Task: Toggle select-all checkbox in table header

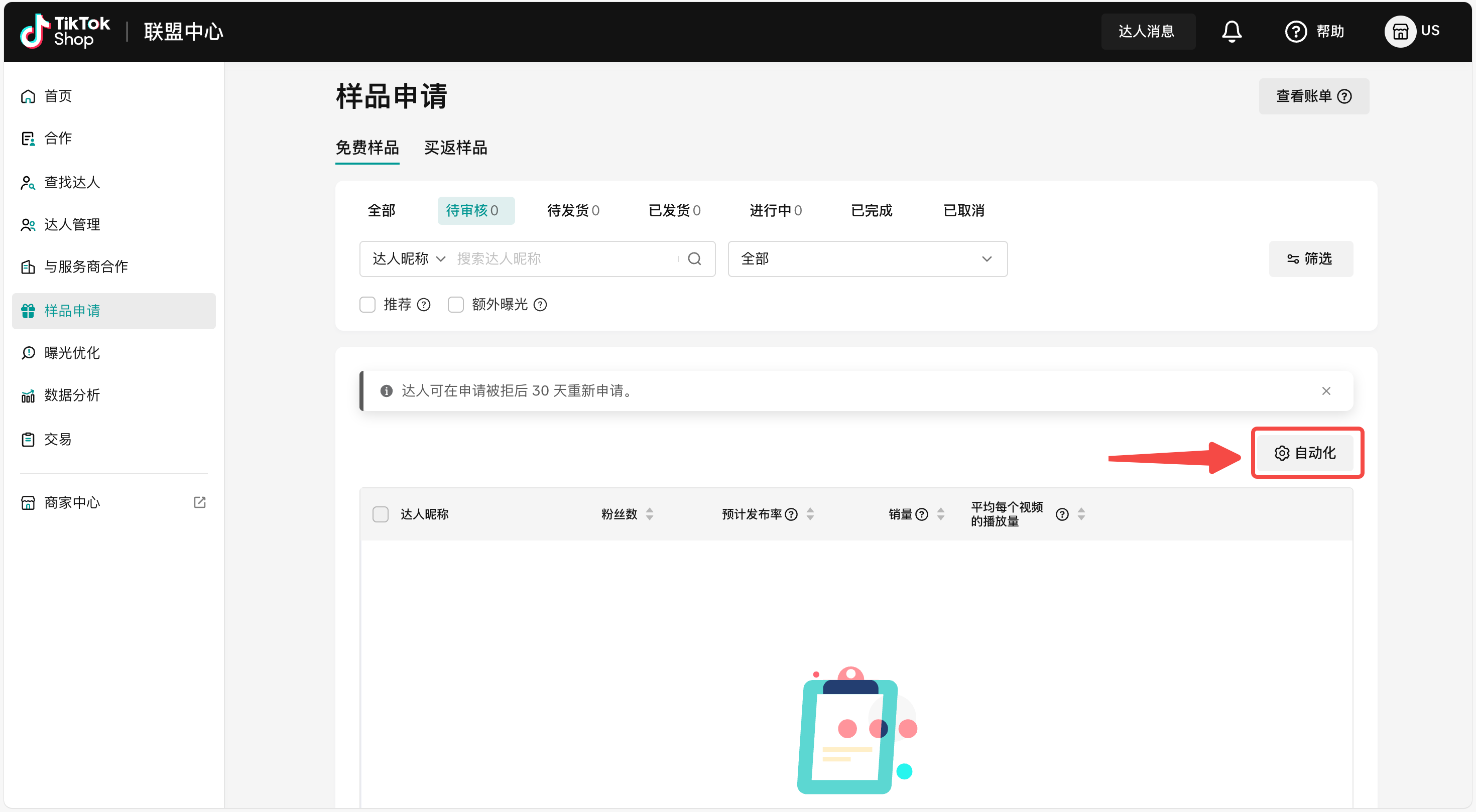Action: click(381, 514)
